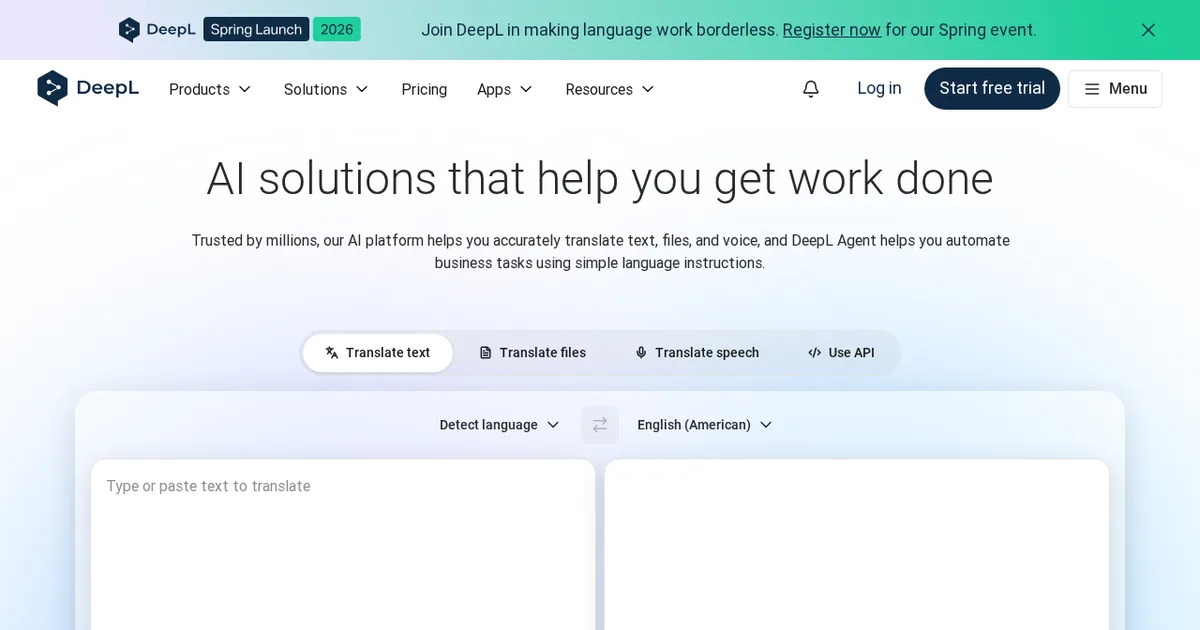The image size is (1200, 630).
Task: Open the notifications bell
Action: (811, 89)
